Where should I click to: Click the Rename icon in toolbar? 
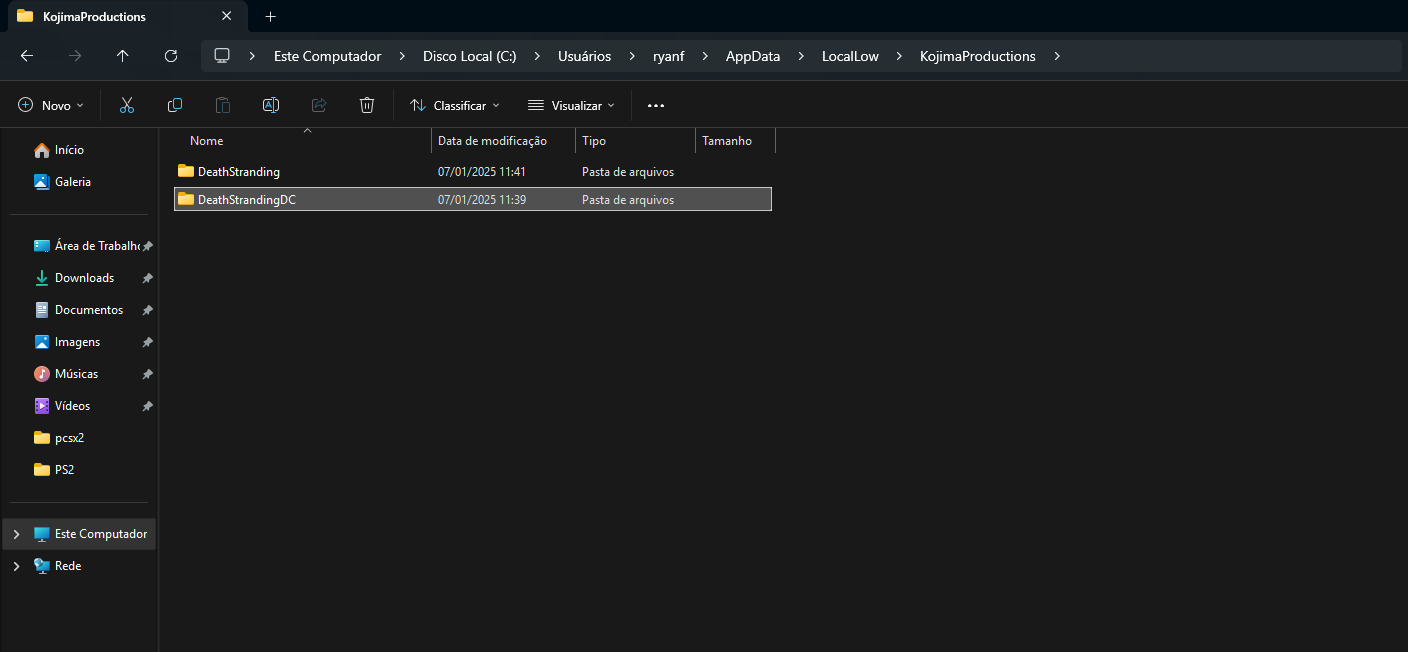(x=271, y=105)
